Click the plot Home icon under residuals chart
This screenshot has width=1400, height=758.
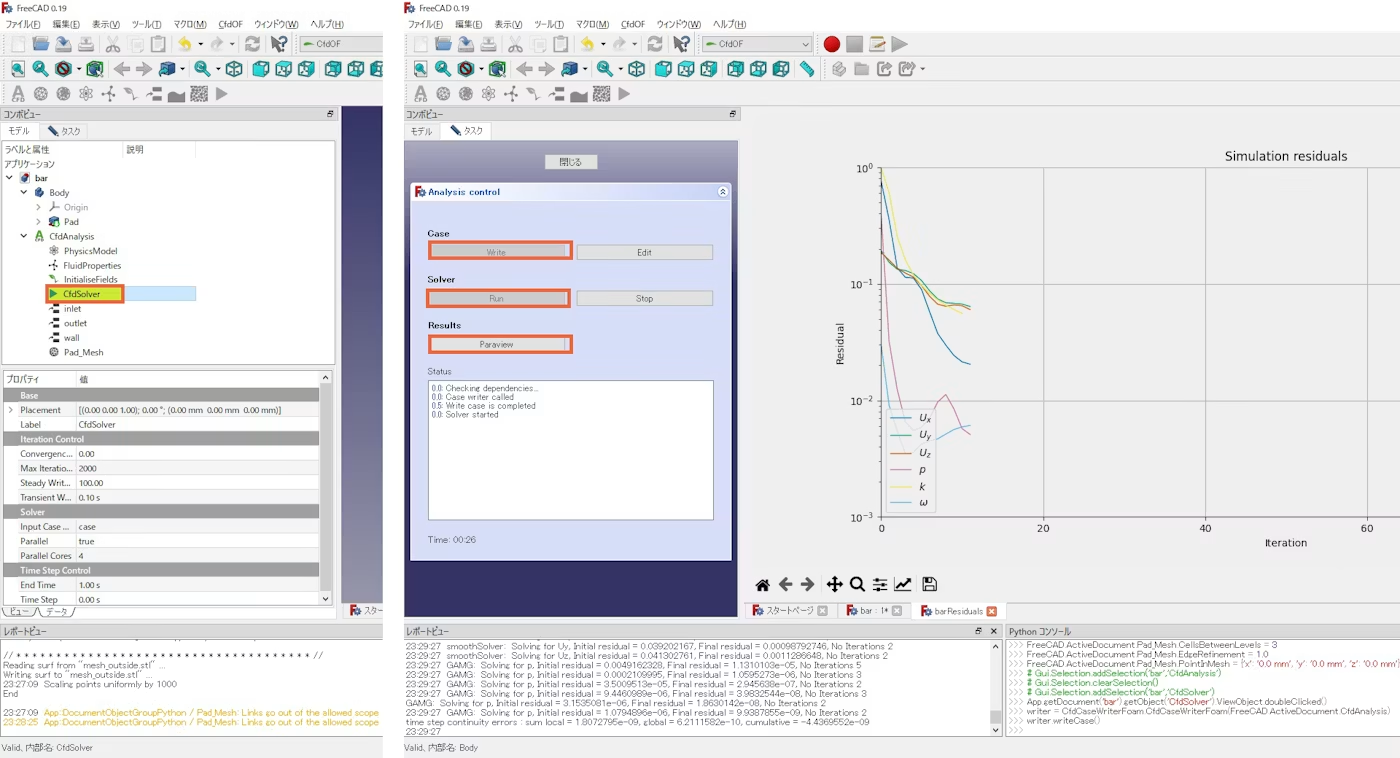pyautogui.click(x=762, y=585)
